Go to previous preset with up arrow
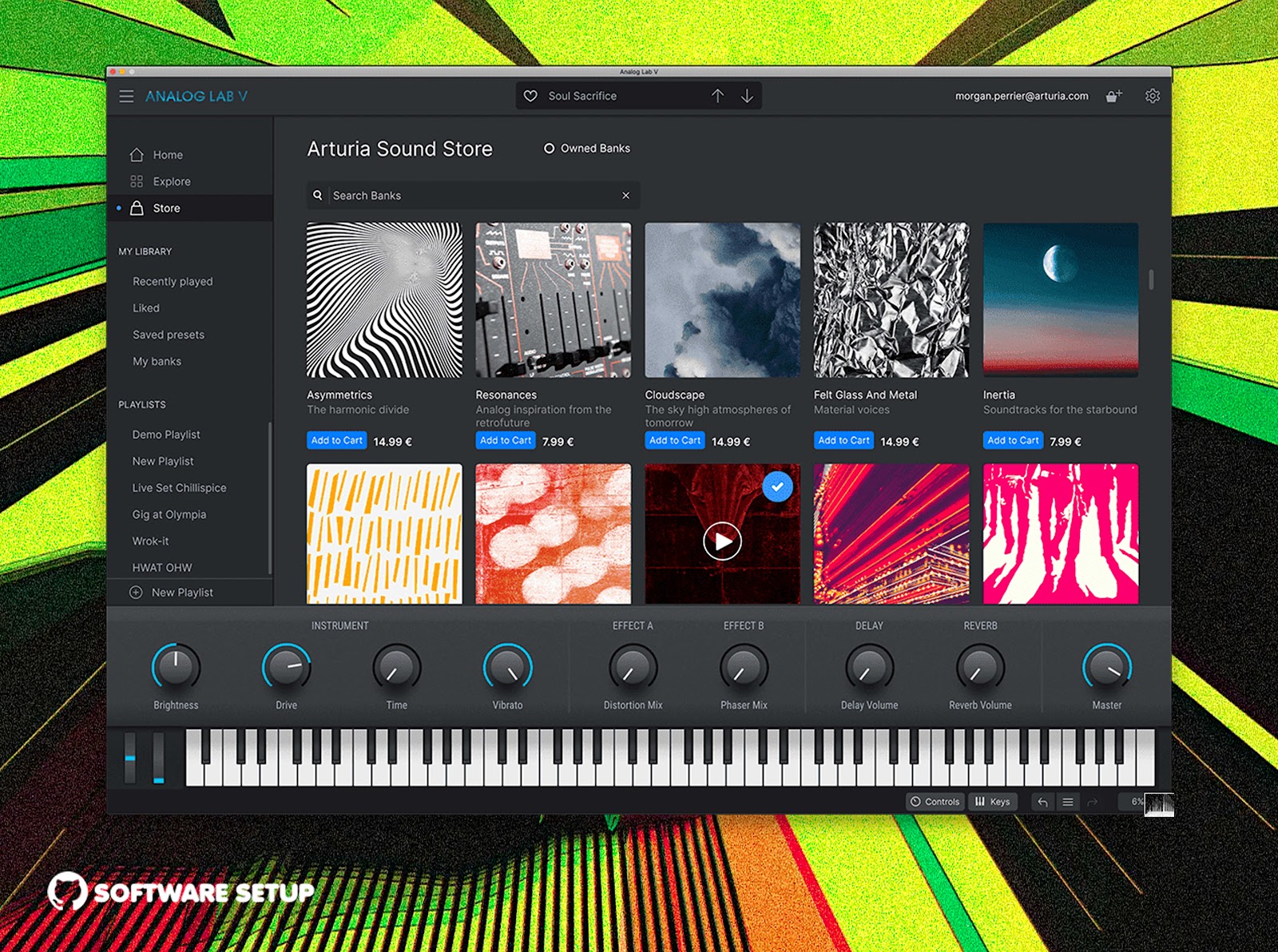The image size is (1278, 952). pos(718,96)
